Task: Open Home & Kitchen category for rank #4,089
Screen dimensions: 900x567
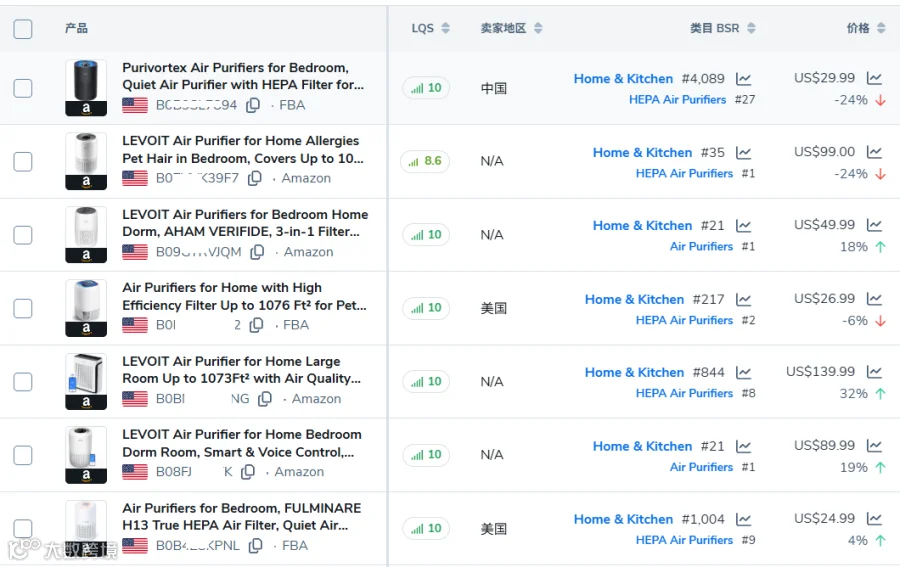Action: 623,79
